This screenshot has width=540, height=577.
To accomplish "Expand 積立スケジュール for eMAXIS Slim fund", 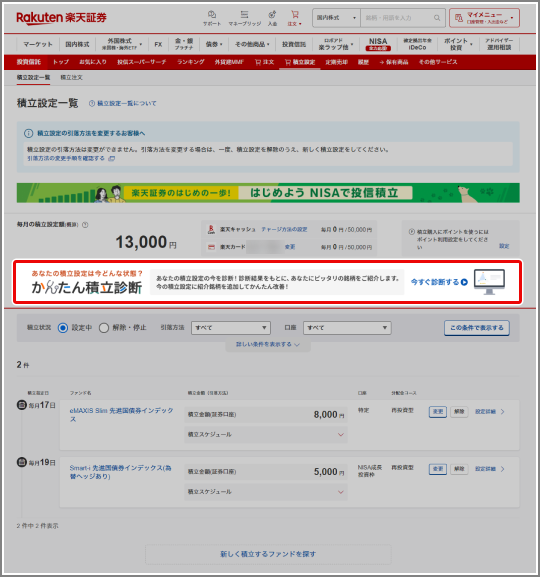I will [266, 435].
